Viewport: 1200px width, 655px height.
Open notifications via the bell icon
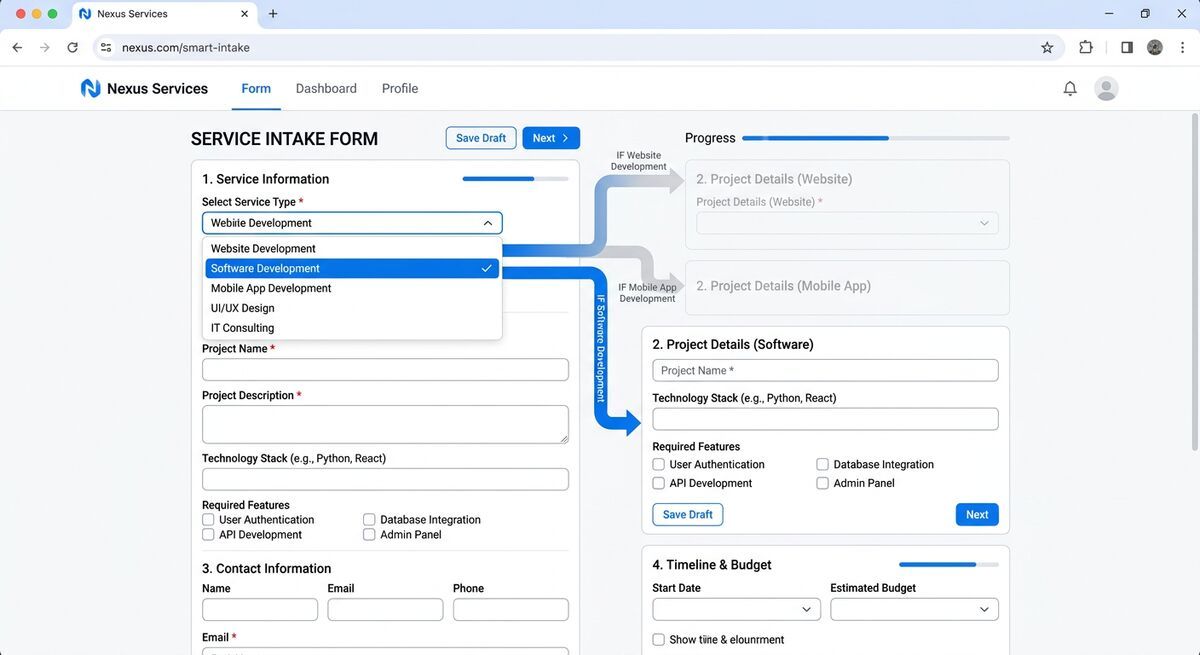click(x=1069, y=88)
